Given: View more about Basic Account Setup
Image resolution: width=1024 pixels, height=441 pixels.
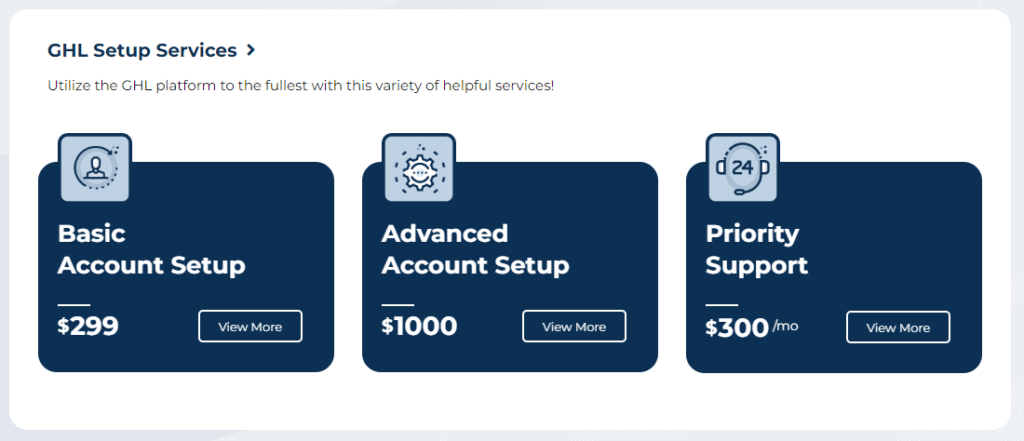Looking at the screenshot, I should (250, 327).
